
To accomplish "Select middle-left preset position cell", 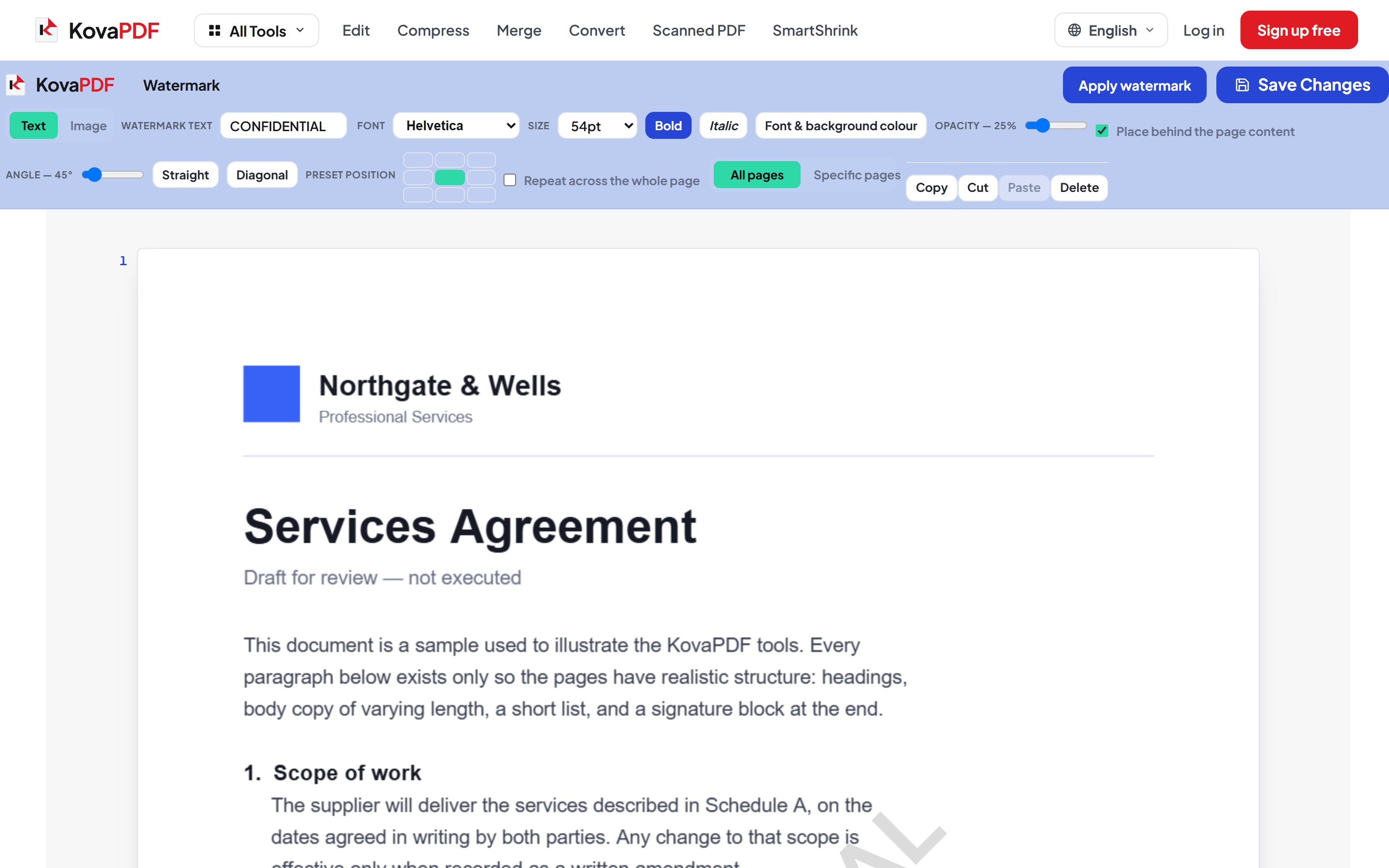I will (418, 177).
